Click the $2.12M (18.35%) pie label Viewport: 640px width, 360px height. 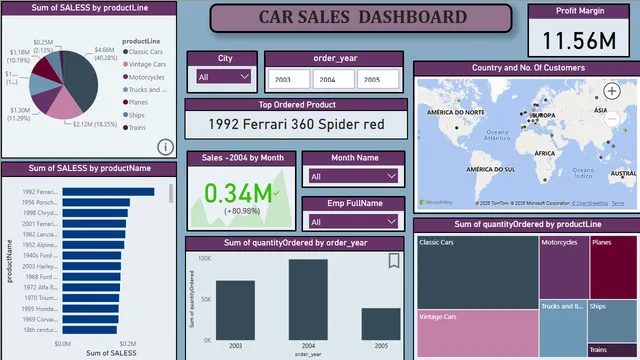[x=95, y=124]
